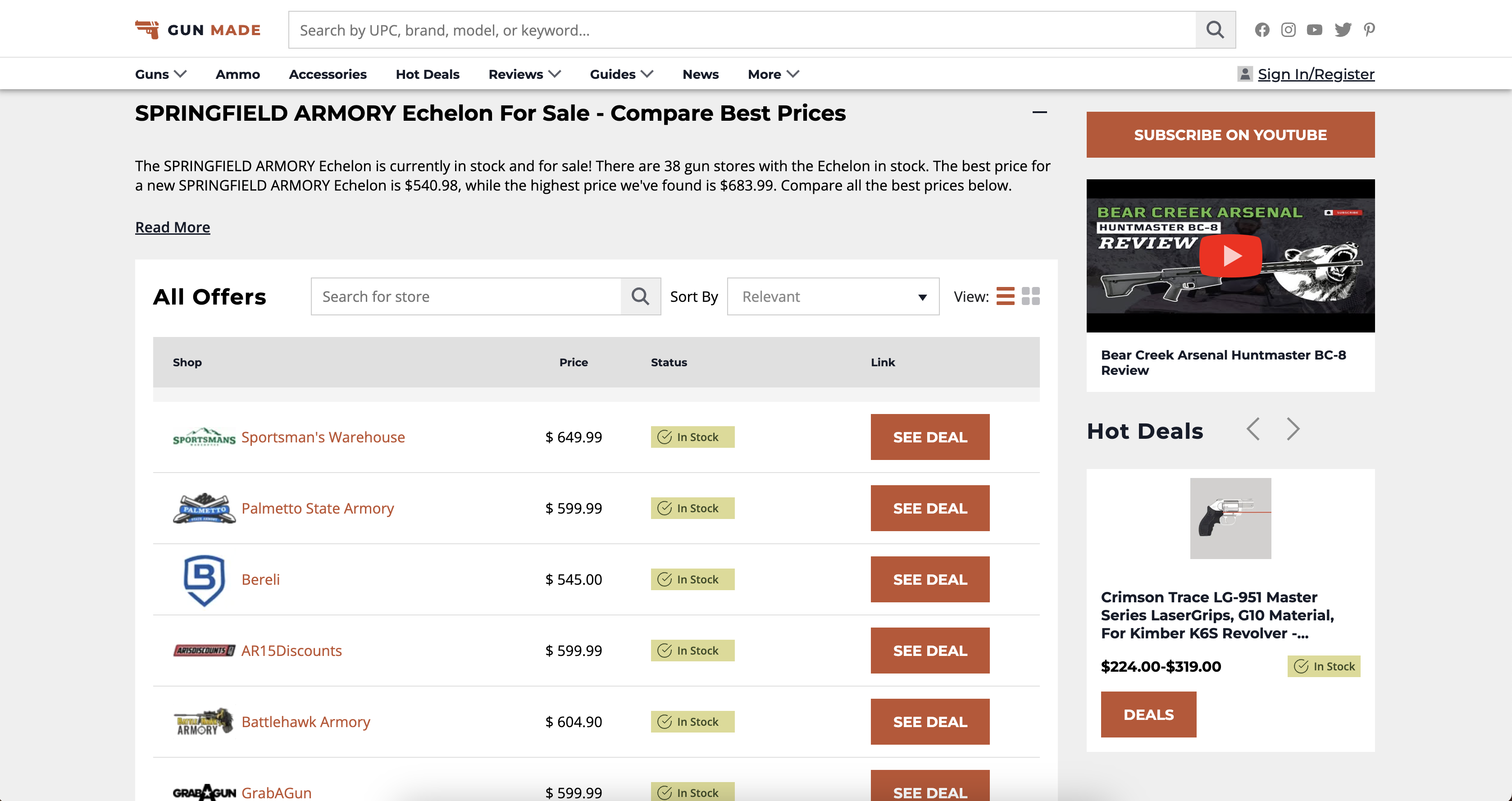The width and height of the screenshot is (1512, 801).
Task: Click Subscribe on YouTube button
Action: coord(1230,135)
